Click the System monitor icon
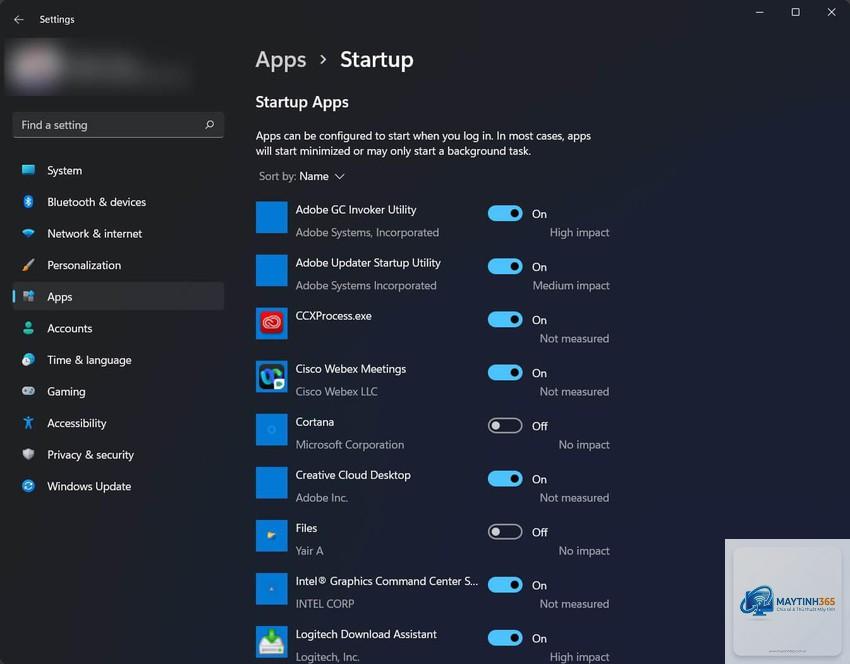 point(28,170)
